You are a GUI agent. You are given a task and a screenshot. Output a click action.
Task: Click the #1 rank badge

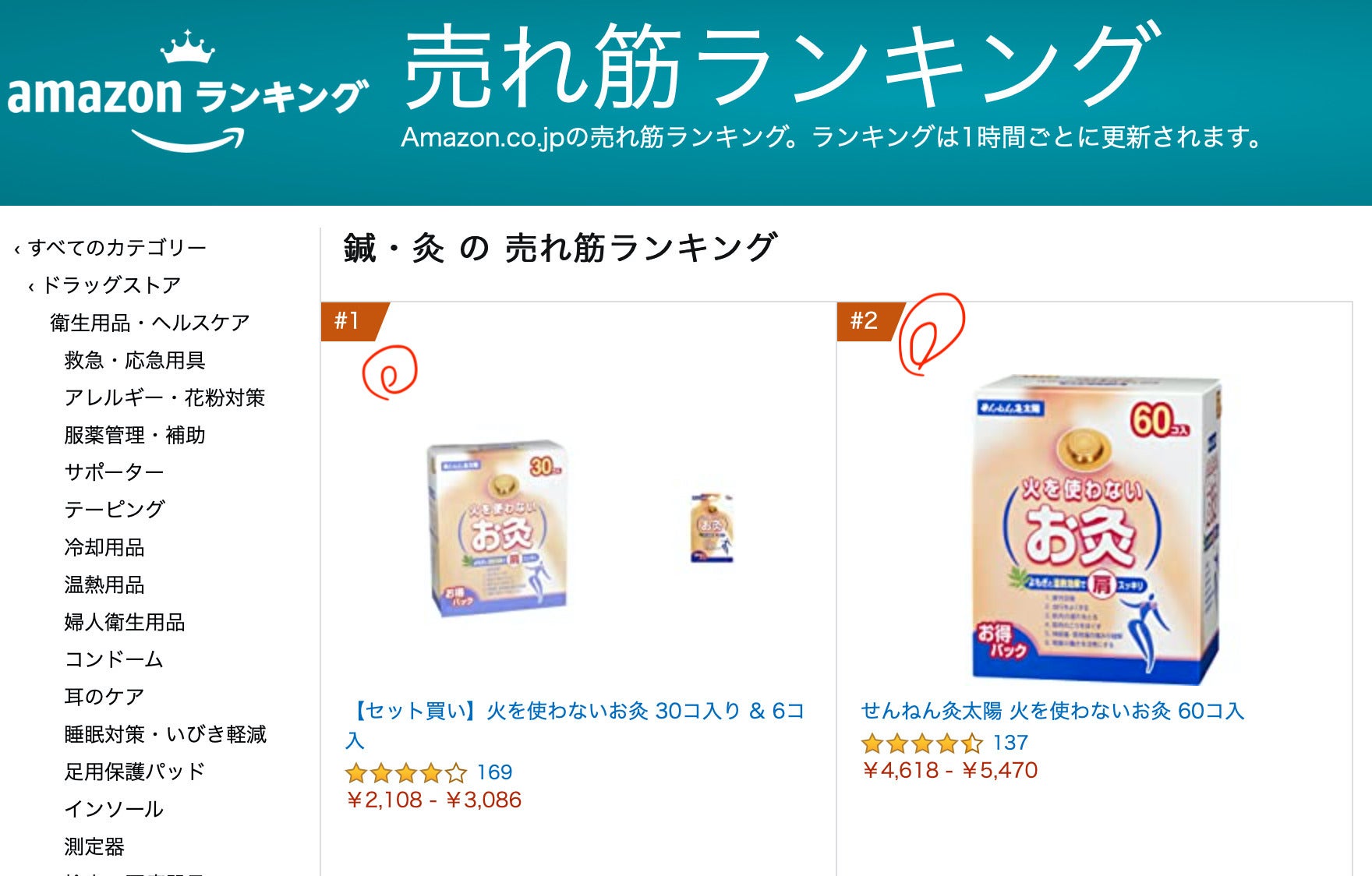[x=355, y=321]
